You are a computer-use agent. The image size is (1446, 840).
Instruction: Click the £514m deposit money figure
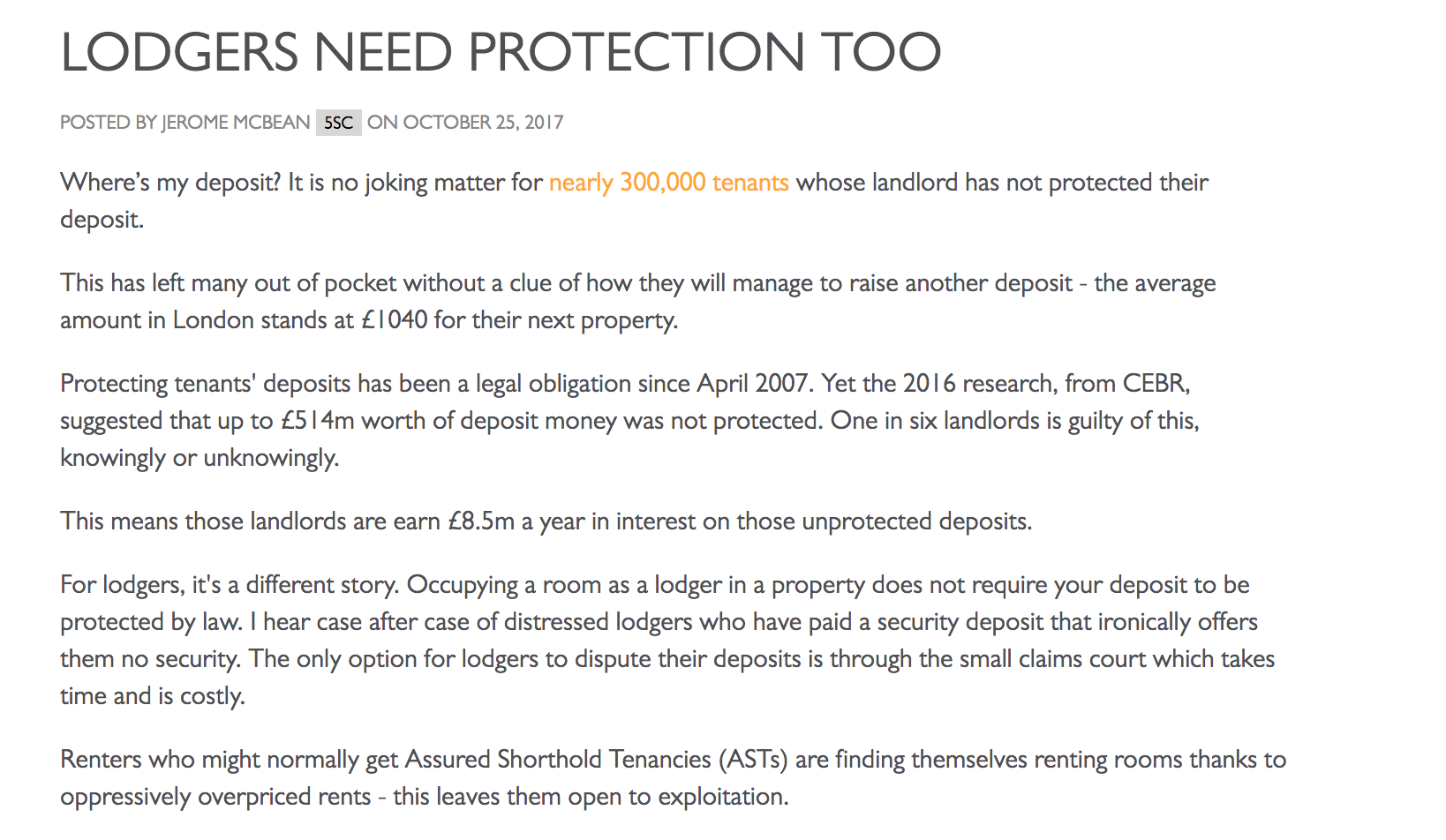pyautogui.click(x=317, y=421)
